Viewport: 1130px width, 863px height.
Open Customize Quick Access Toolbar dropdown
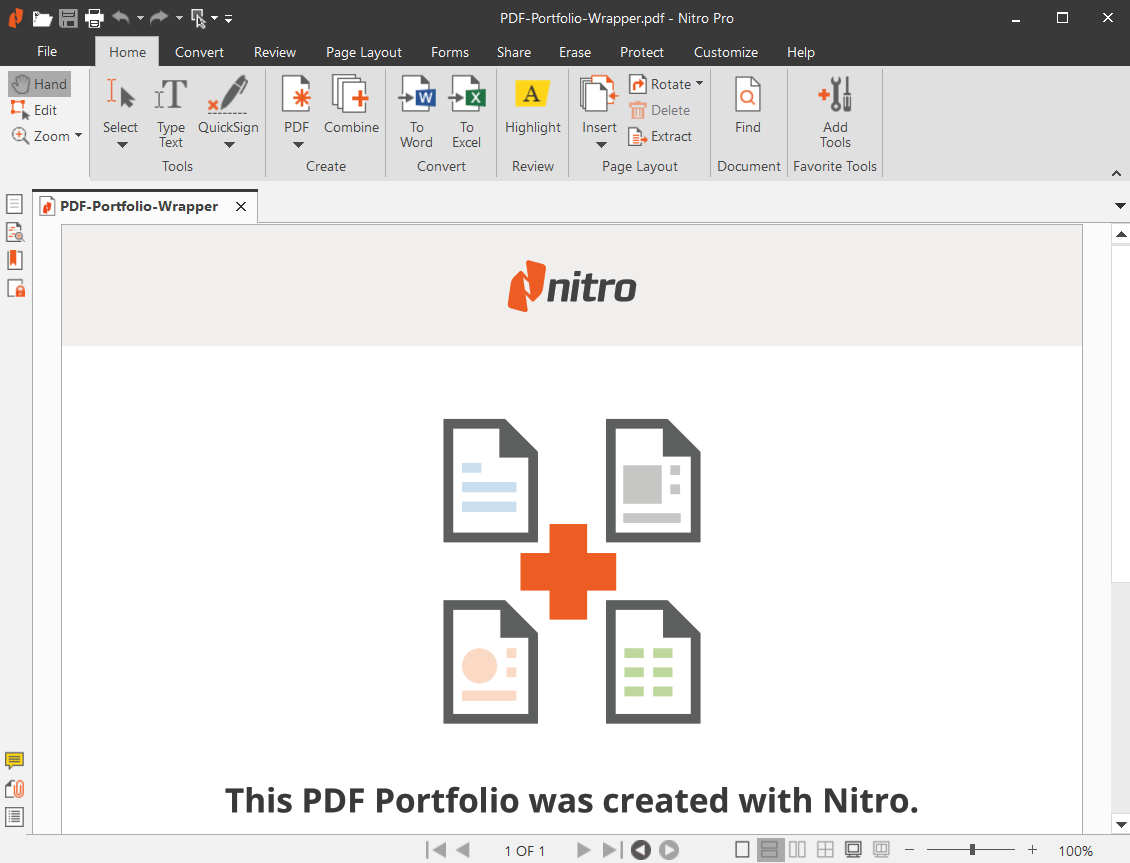pyautogui.click(x=228, y=19)
